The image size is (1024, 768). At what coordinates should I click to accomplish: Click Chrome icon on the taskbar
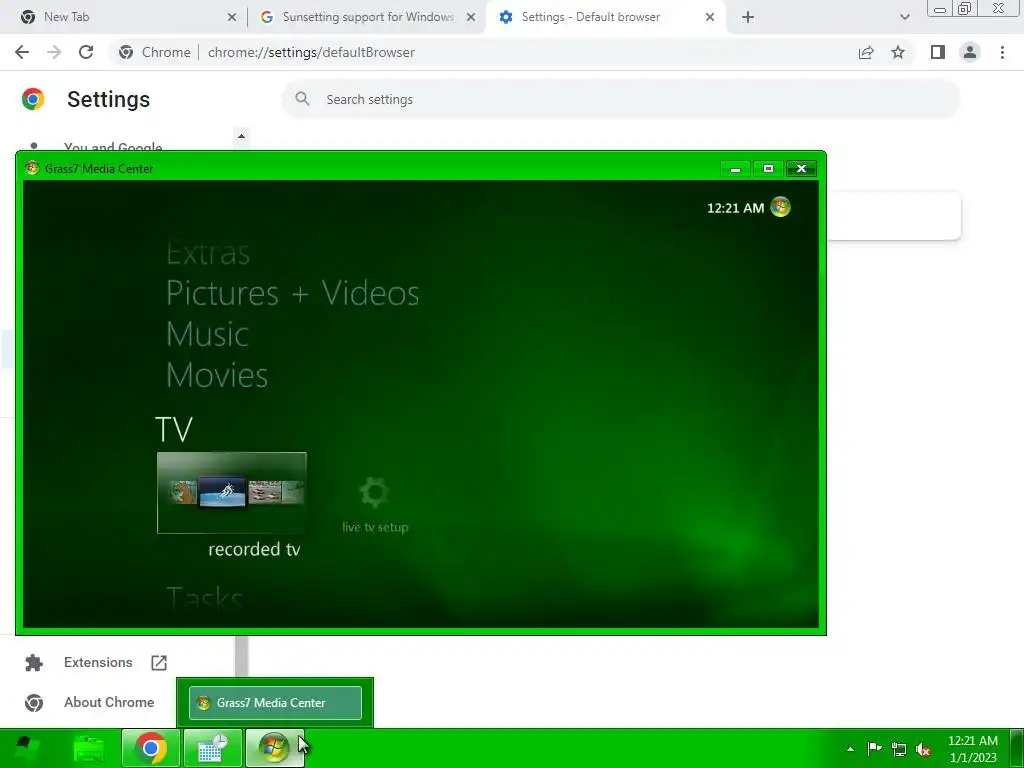coord(151,748)
